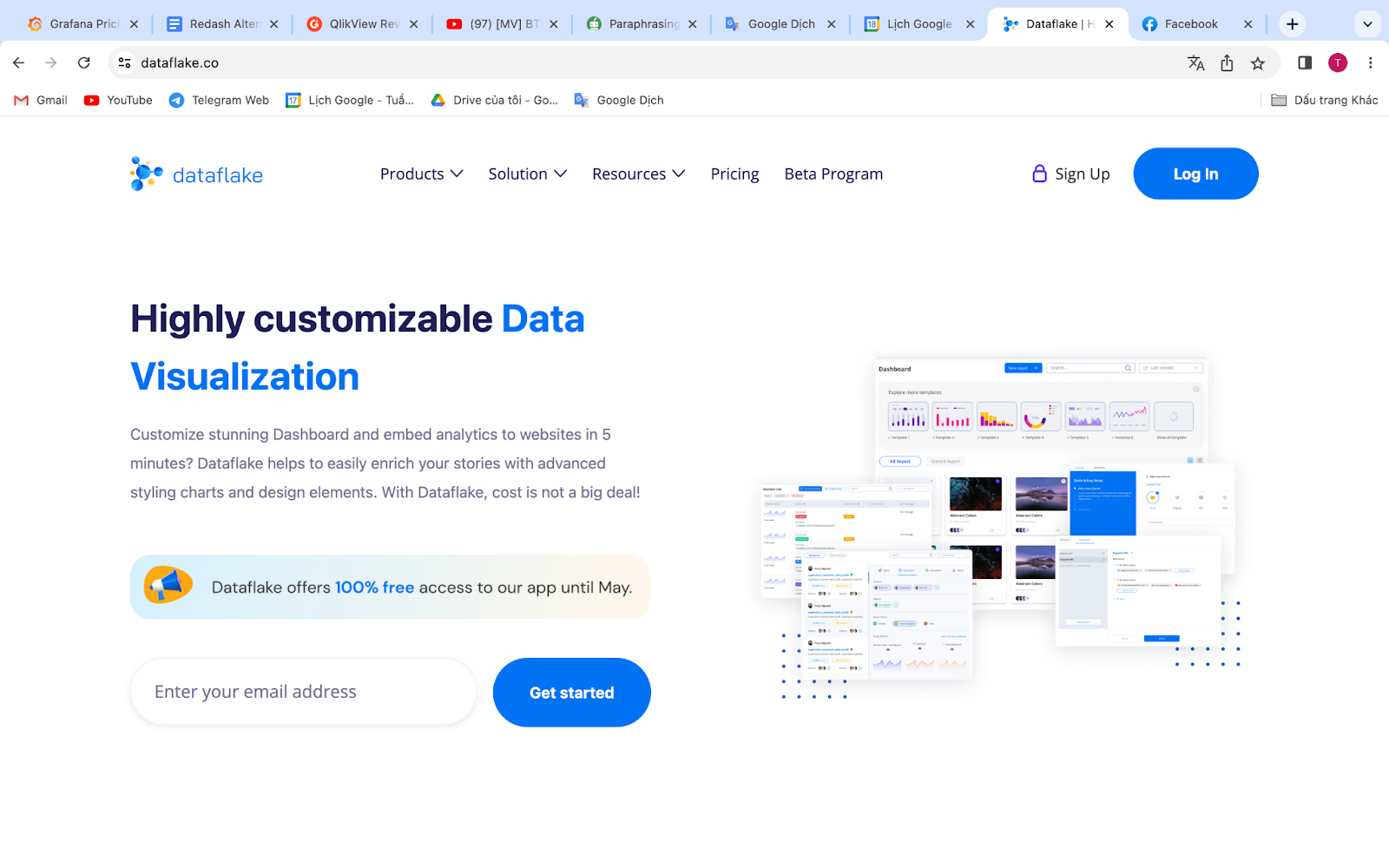Open YouTube from the bookmarks bar
This screenshot has width=1389, height=868.
117,100
